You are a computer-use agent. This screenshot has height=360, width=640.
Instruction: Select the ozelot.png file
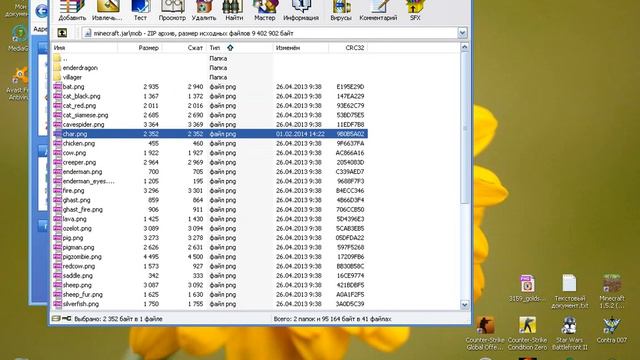[210, 228]
